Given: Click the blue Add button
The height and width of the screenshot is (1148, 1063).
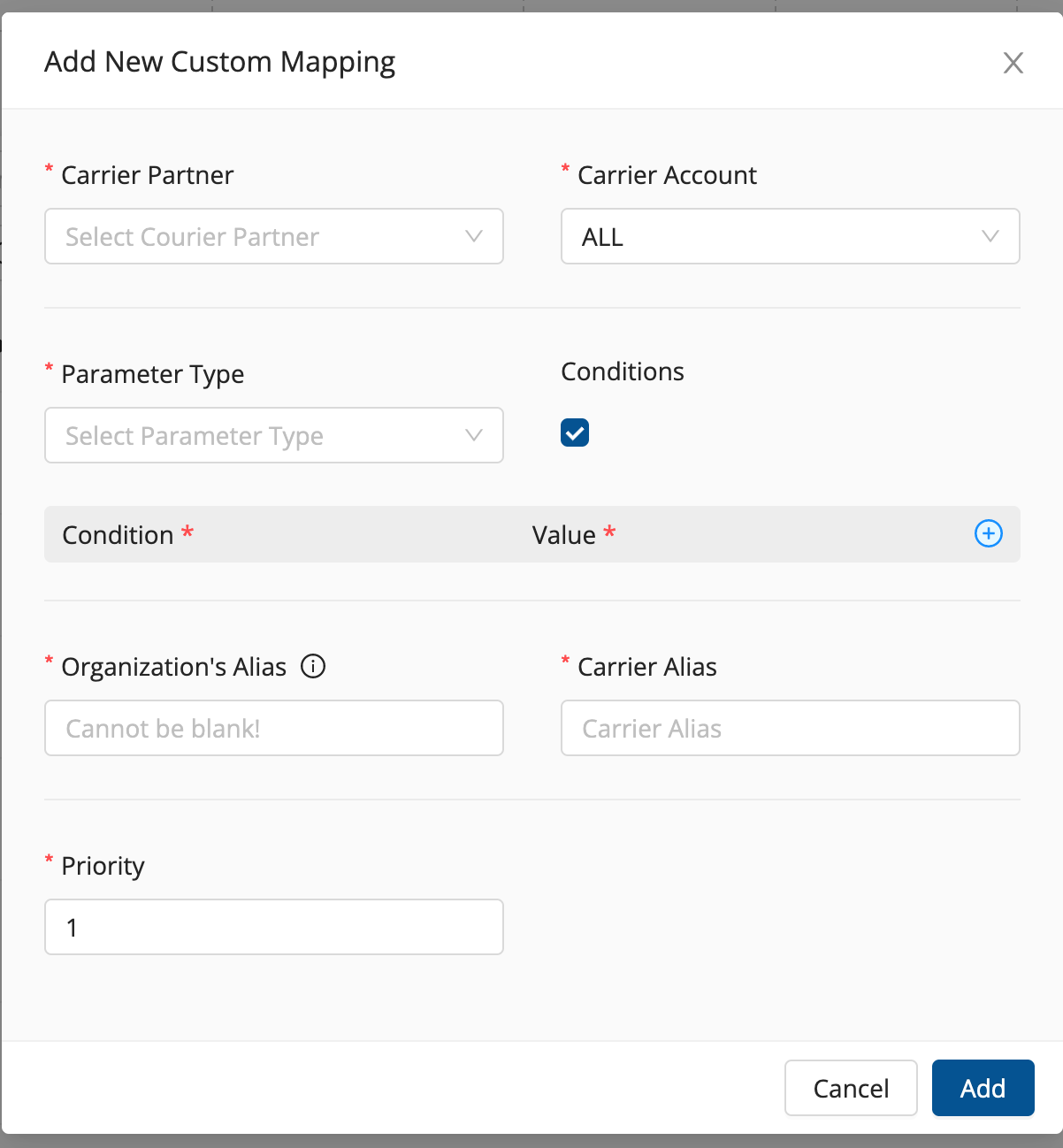Looking at the screenshot, I should [x=983, y=1088].
